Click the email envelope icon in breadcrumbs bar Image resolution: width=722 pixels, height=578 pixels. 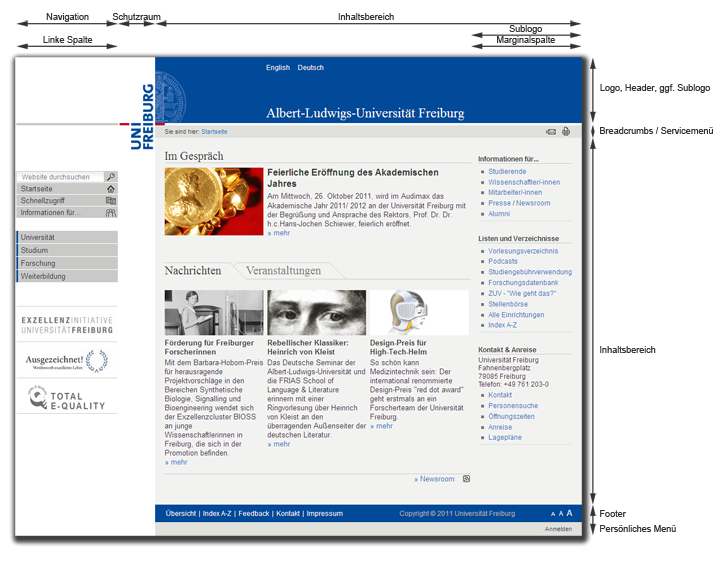(x=551, y=132)
